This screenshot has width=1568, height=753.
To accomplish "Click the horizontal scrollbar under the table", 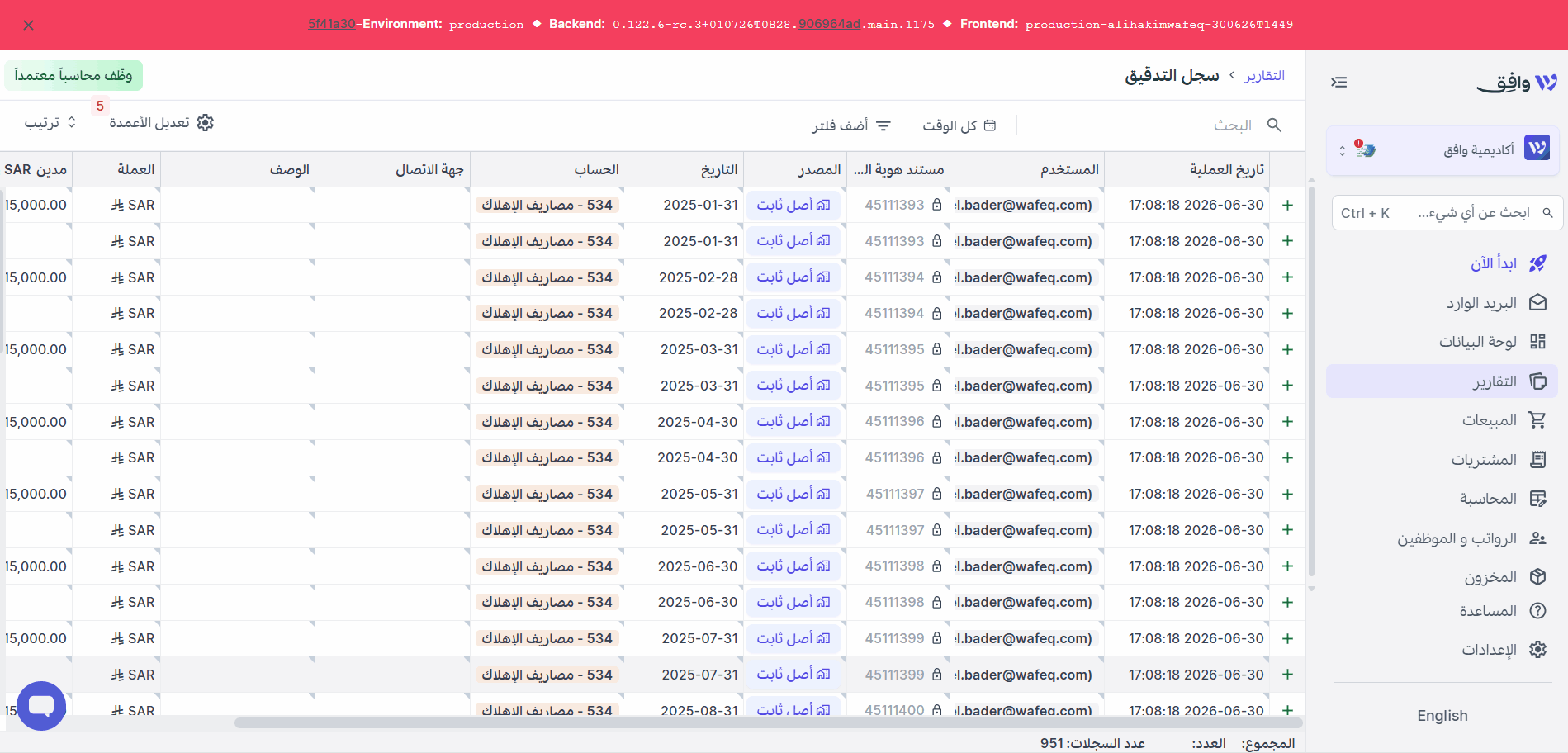I will pyautogui.click(x=768, y=723).
